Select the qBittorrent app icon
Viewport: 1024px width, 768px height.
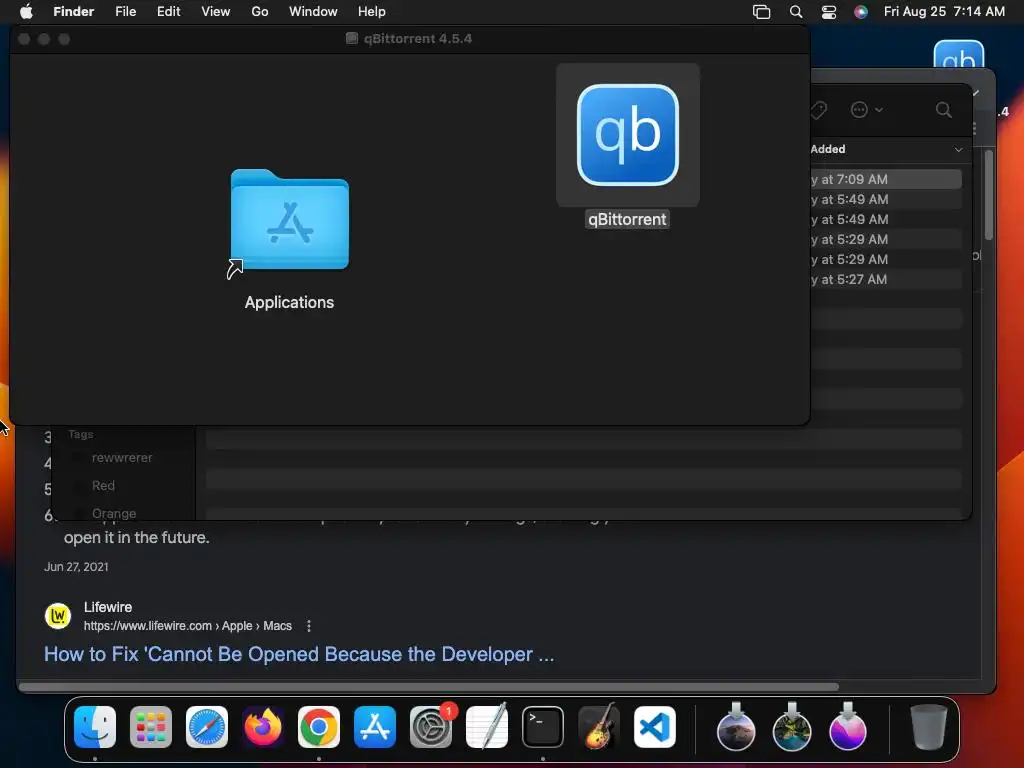click(x=628, y=135)
